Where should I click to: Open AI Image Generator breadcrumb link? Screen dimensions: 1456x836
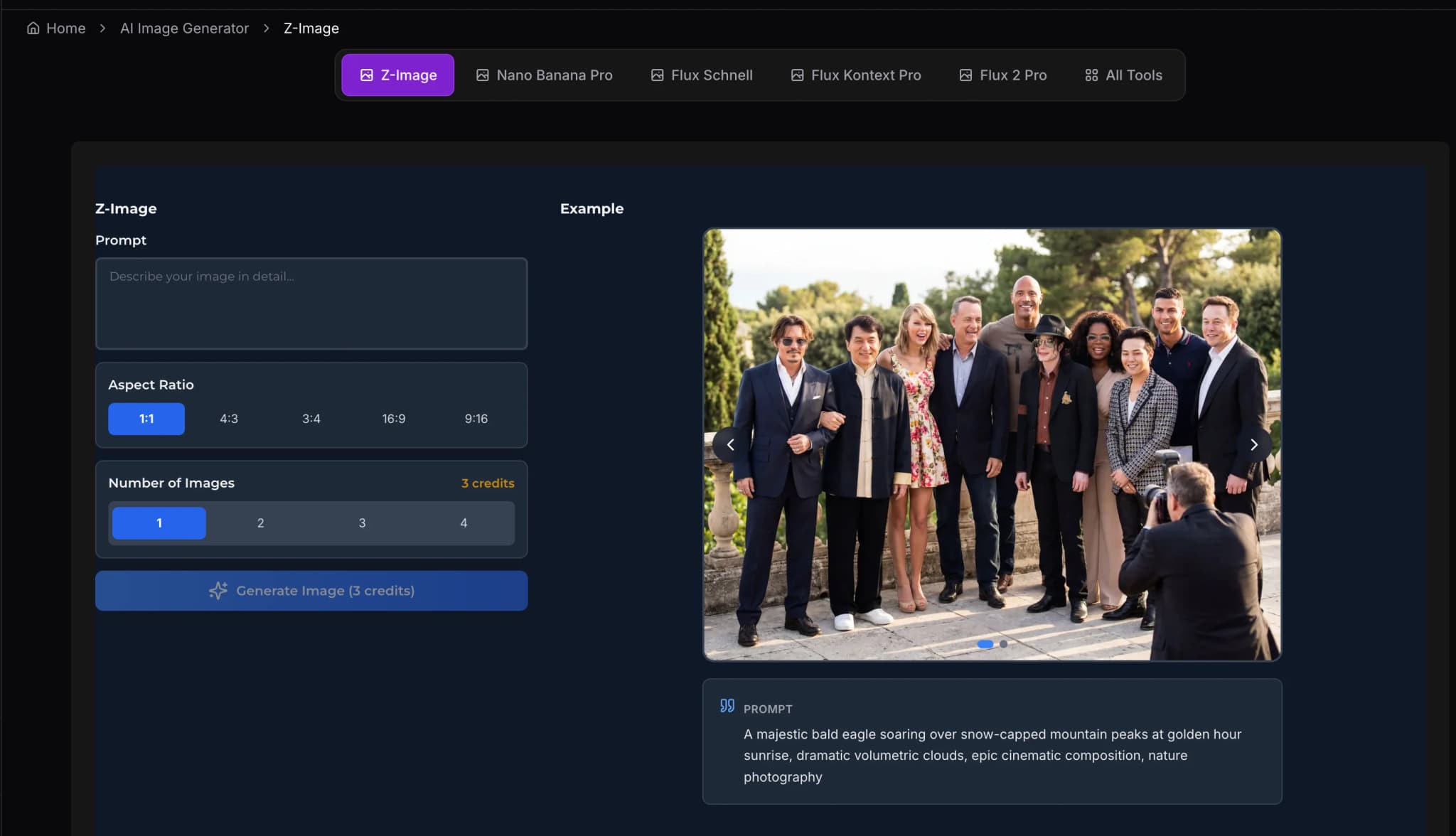pos(184,28)
